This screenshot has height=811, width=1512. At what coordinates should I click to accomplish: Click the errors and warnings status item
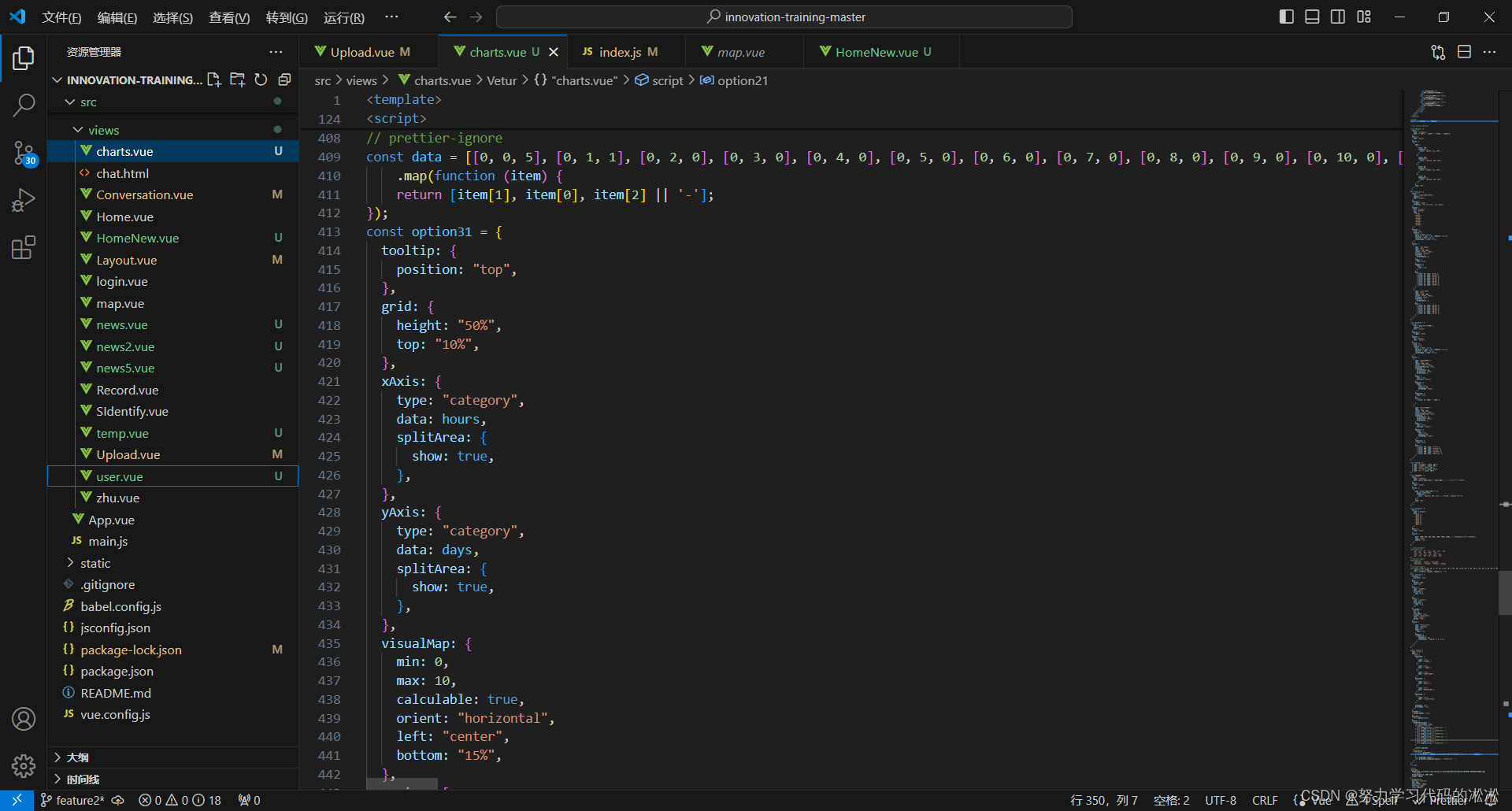tap(180, 800)
